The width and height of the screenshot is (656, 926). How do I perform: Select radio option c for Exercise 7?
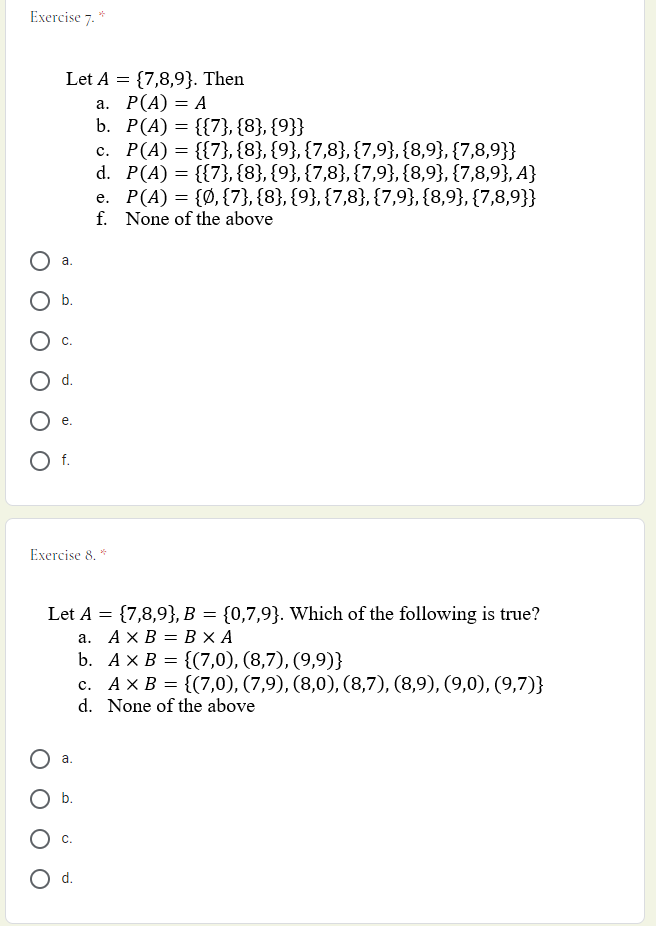tap(39, 341)
